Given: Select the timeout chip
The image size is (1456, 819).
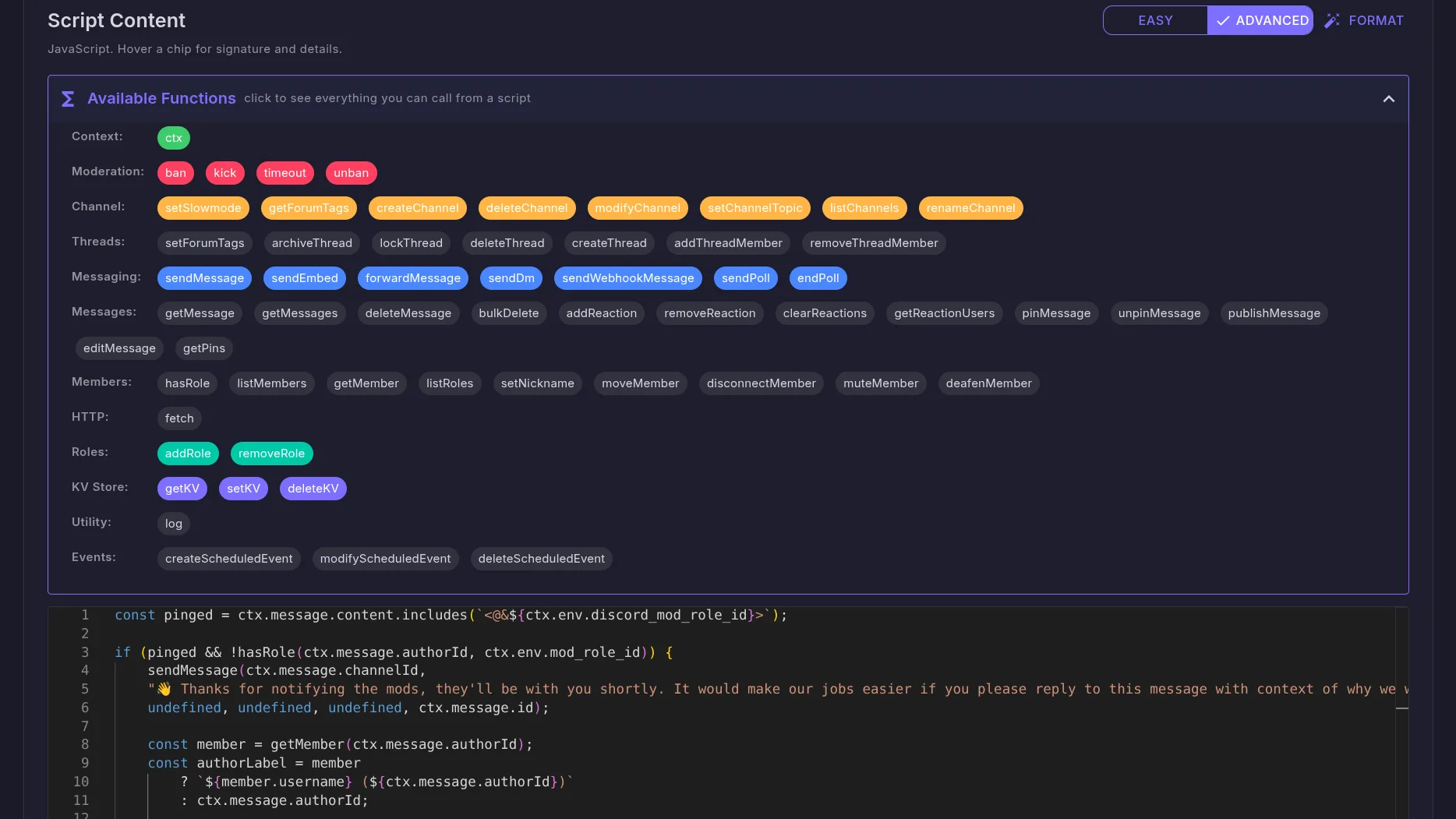Looking at the screenshot, I should point(285,173).
